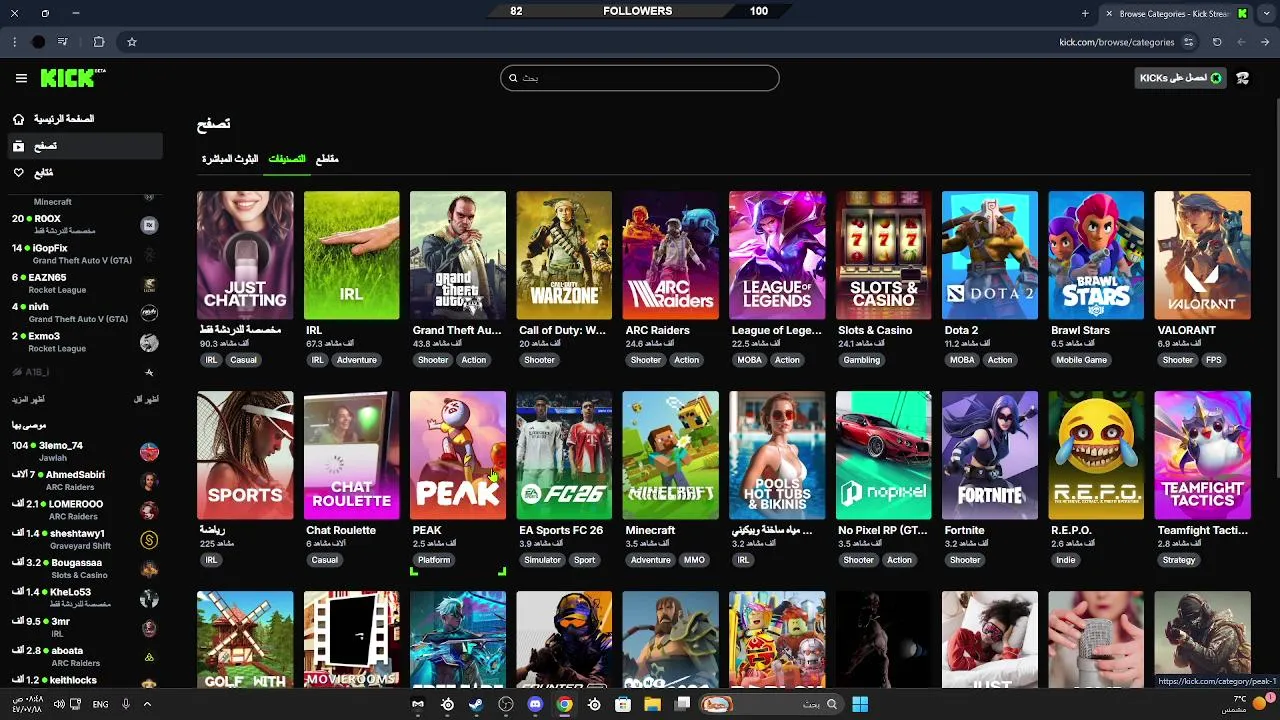Show hidden system tray icons chevron
Viewport: 1280px width, 720px height.
147,704
